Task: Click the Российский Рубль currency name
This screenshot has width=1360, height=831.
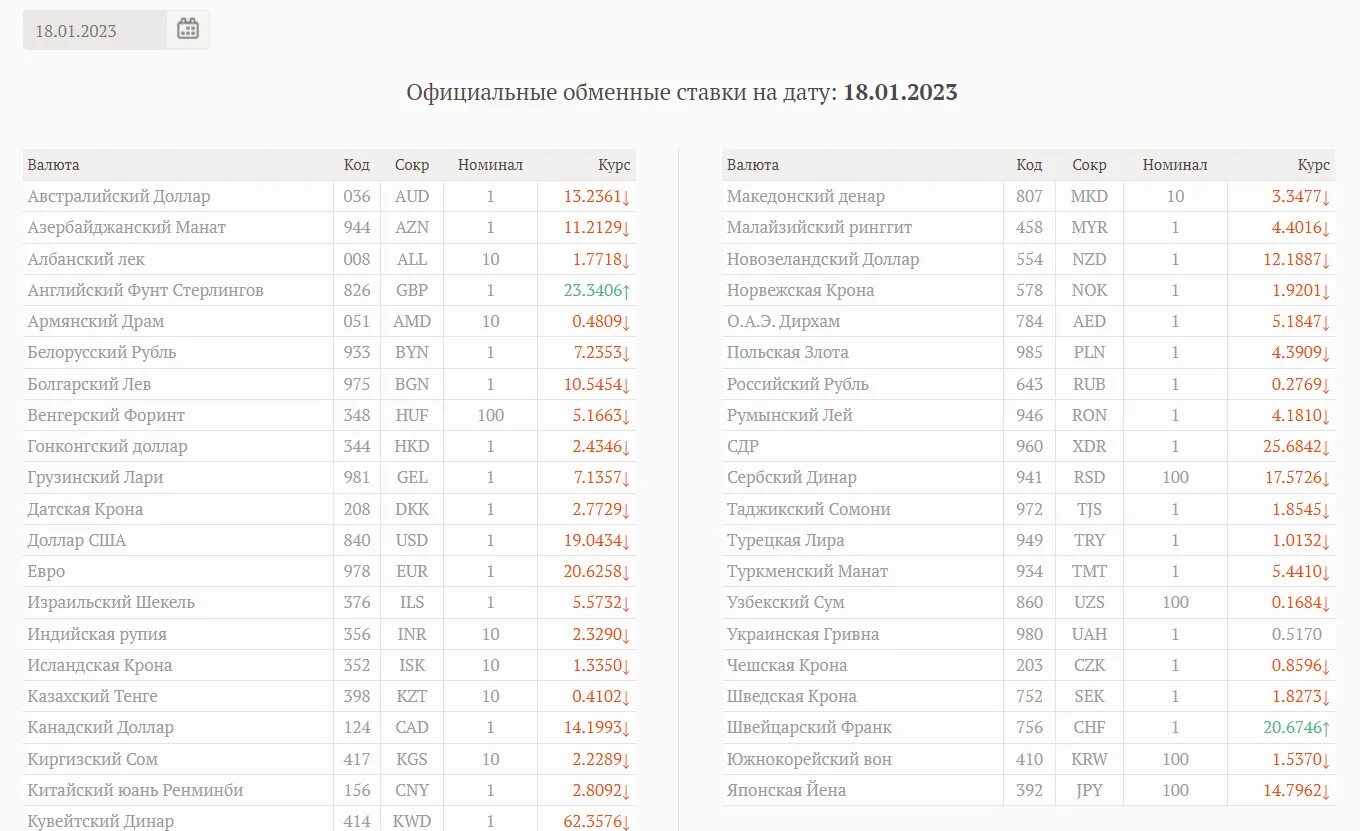Action: tap(797, 384)
